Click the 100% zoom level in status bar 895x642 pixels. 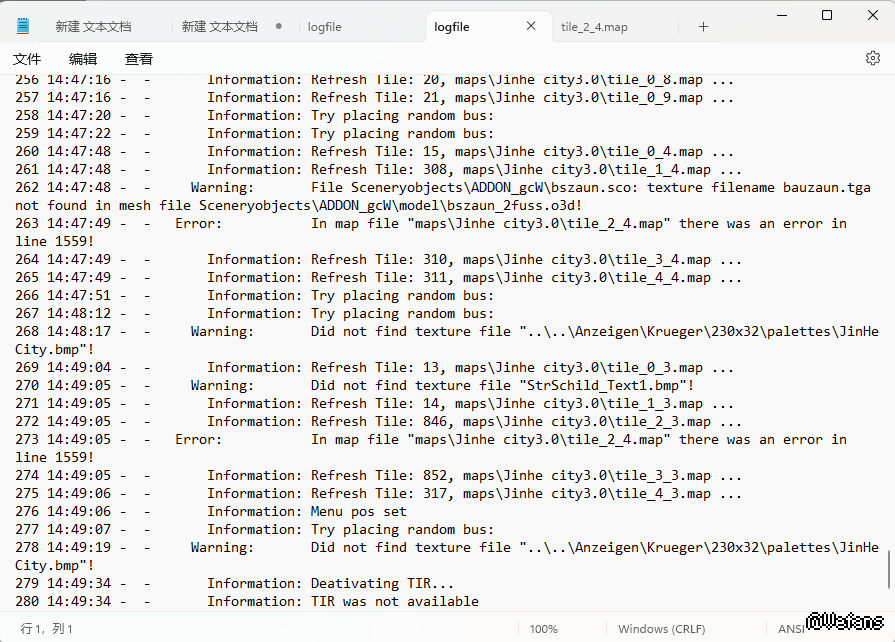point(544,629)
